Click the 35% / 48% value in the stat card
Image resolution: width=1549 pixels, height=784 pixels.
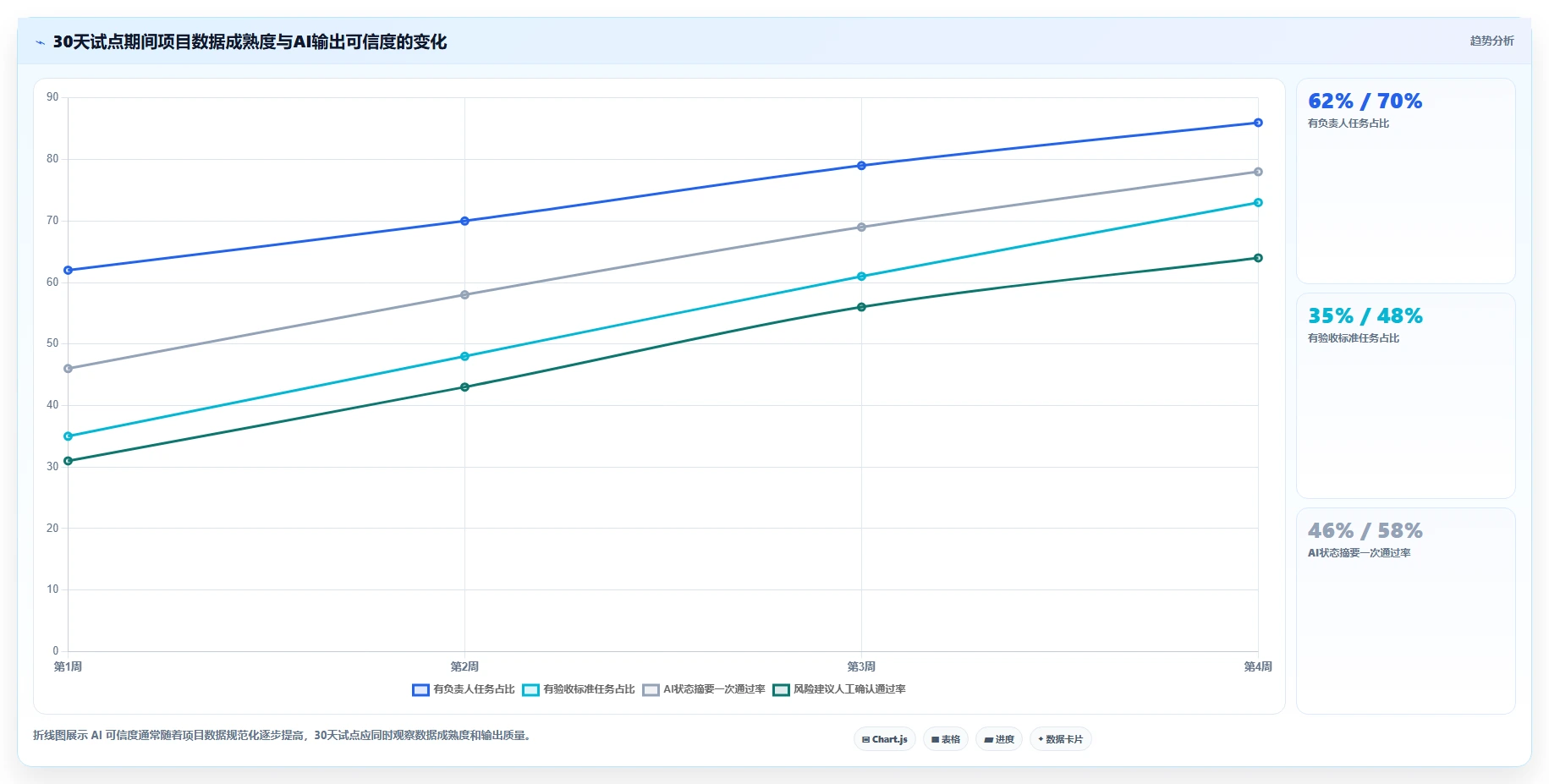pyautogui.click(x=1365, y=316)
